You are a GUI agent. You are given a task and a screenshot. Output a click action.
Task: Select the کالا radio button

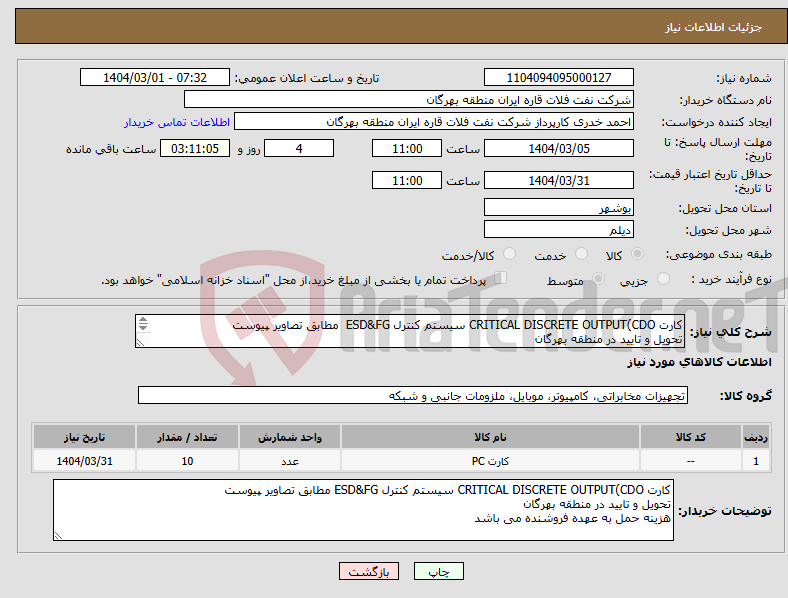pyautogui.click(x=637, y=254)
